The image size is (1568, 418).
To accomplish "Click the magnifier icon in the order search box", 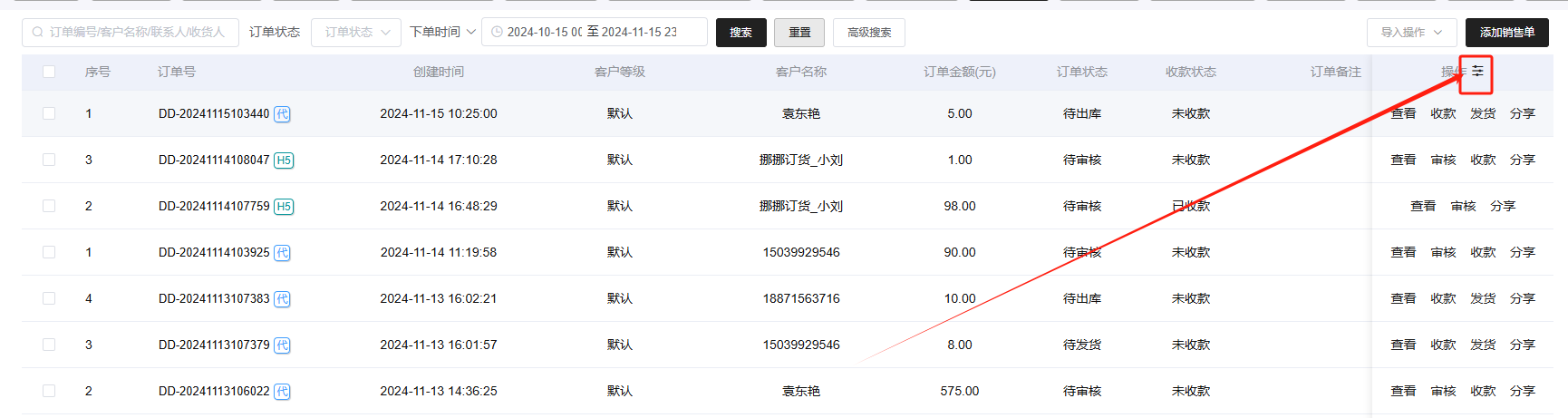I will point(37,32).
